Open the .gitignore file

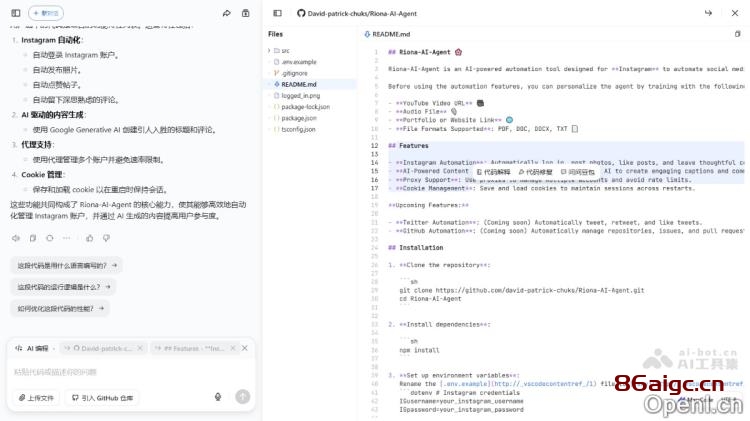pos(294,73)
